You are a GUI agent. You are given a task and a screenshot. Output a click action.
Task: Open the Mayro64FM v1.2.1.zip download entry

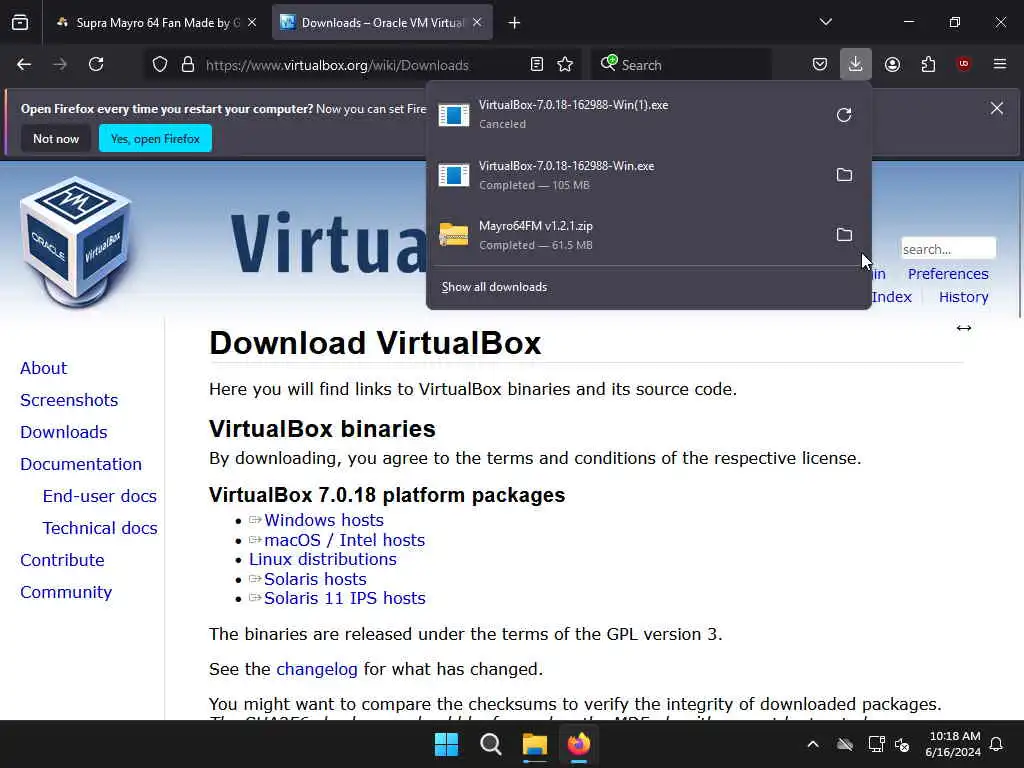click(x=627, y=235)
